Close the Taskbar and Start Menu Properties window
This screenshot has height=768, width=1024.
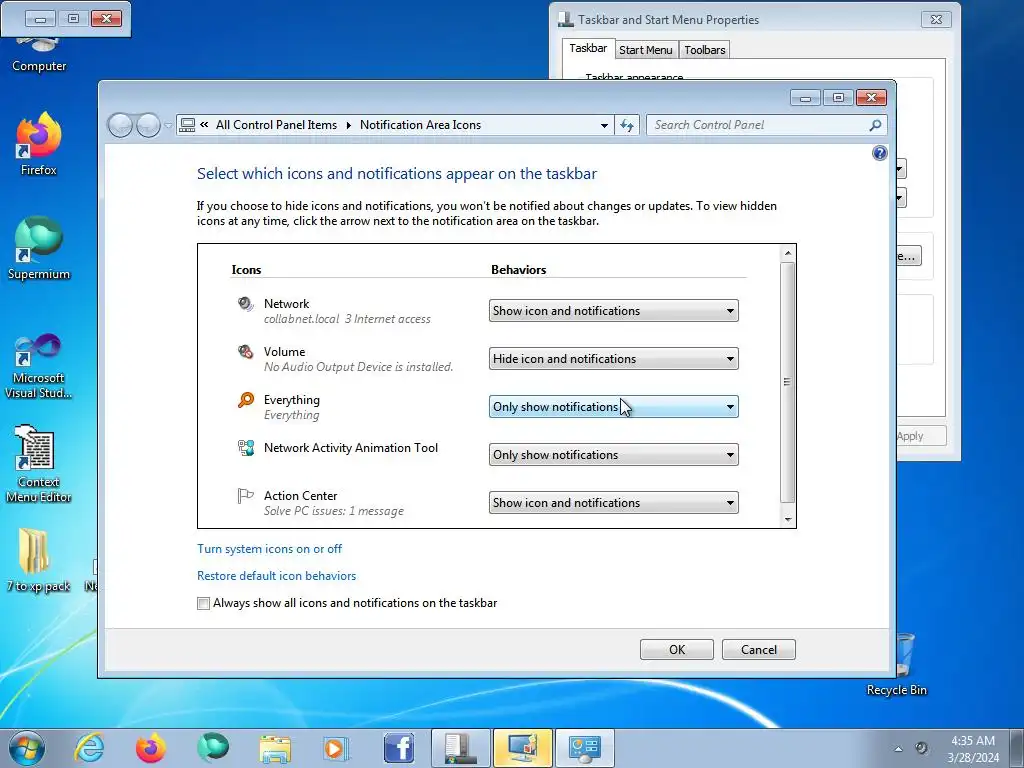point(936,20)
